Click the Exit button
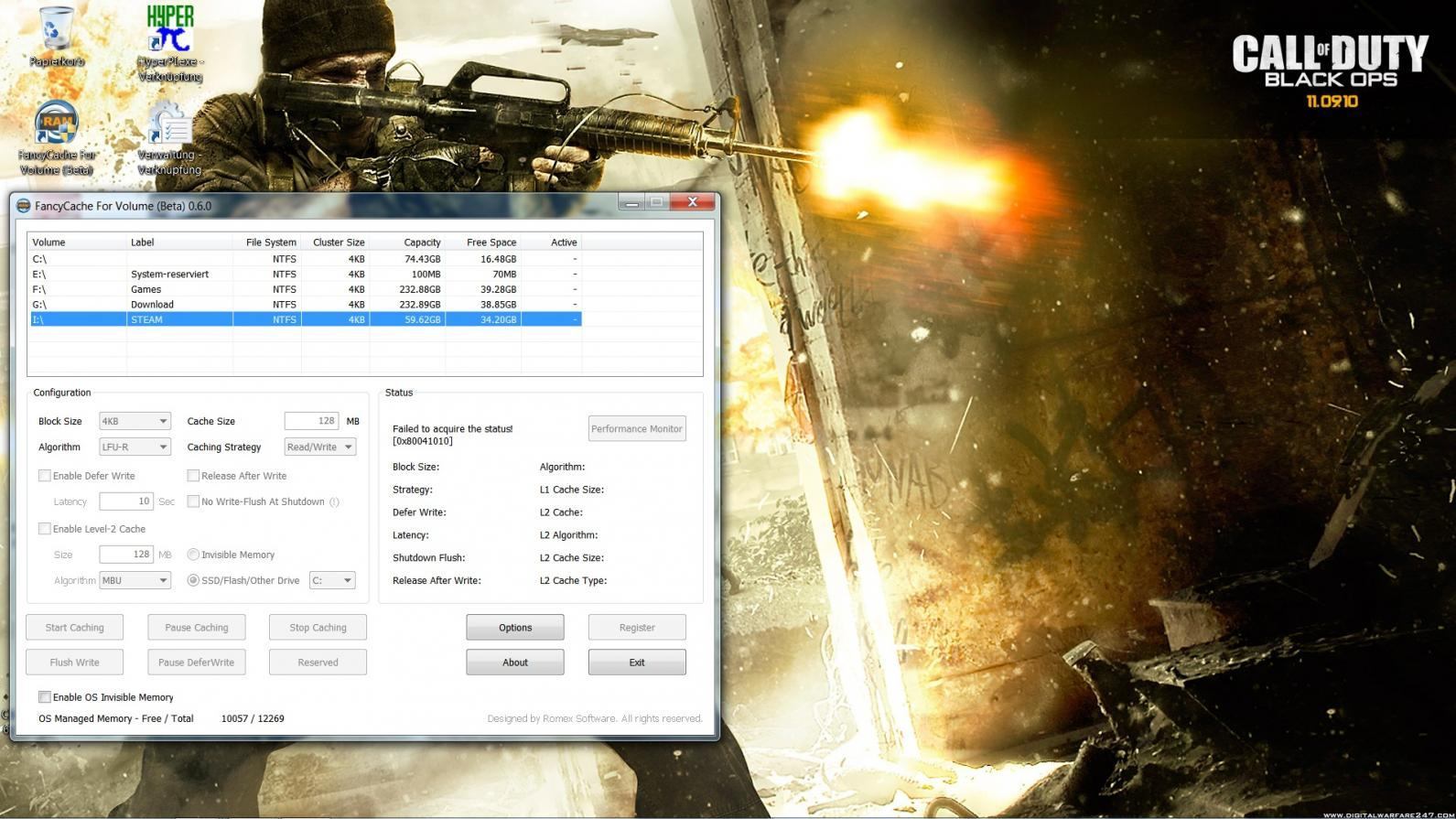1456x819 pixels. point(637,663)
